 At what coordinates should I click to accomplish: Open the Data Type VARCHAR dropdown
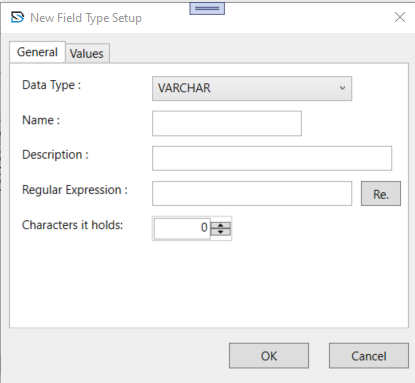(252, 88)
